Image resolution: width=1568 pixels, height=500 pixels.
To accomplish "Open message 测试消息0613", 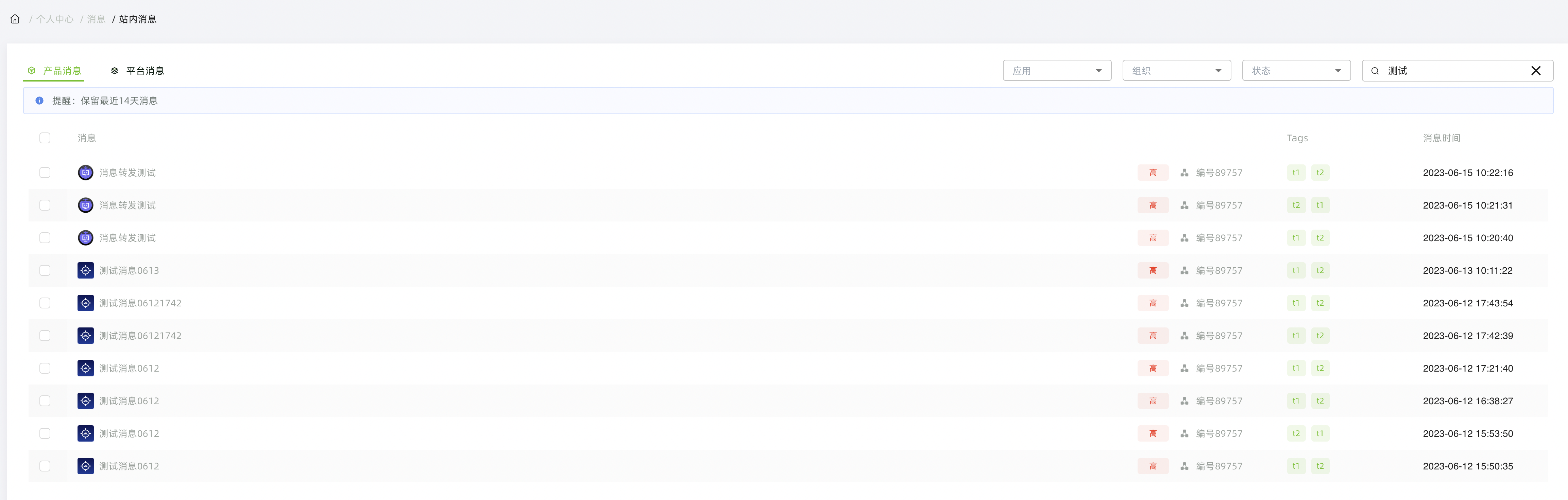I will pos(129,271).
